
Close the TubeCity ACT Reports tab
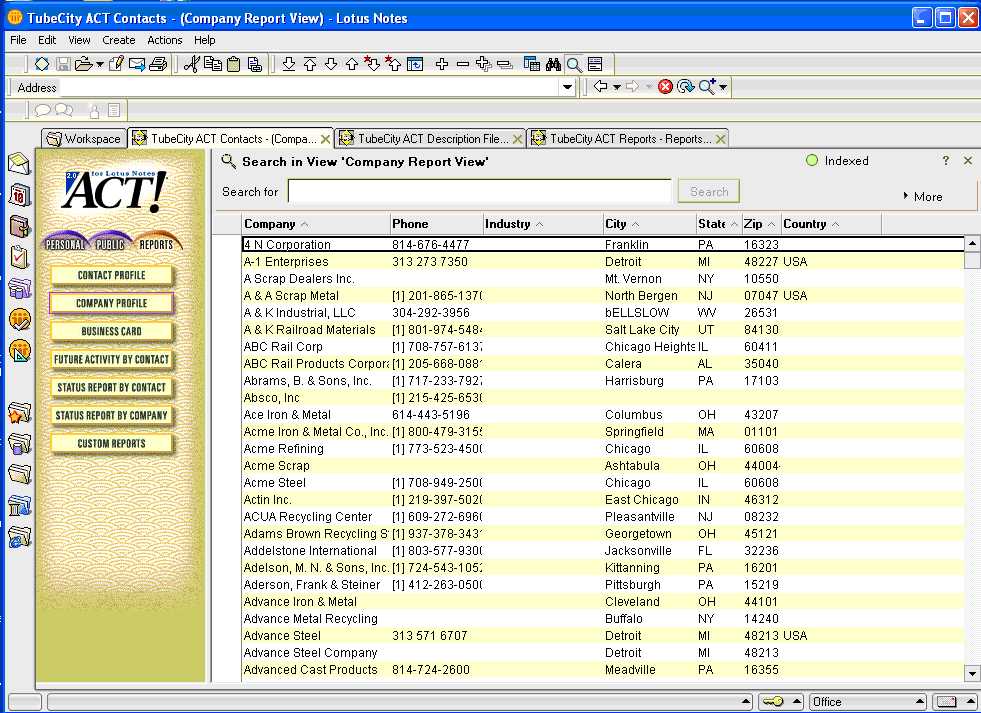click(721, 139)
